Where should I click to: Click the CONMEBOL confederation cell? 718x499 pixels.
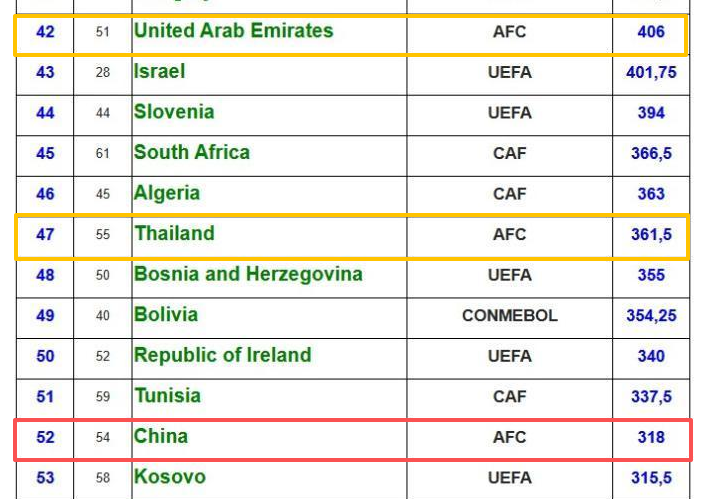[510, 316]
